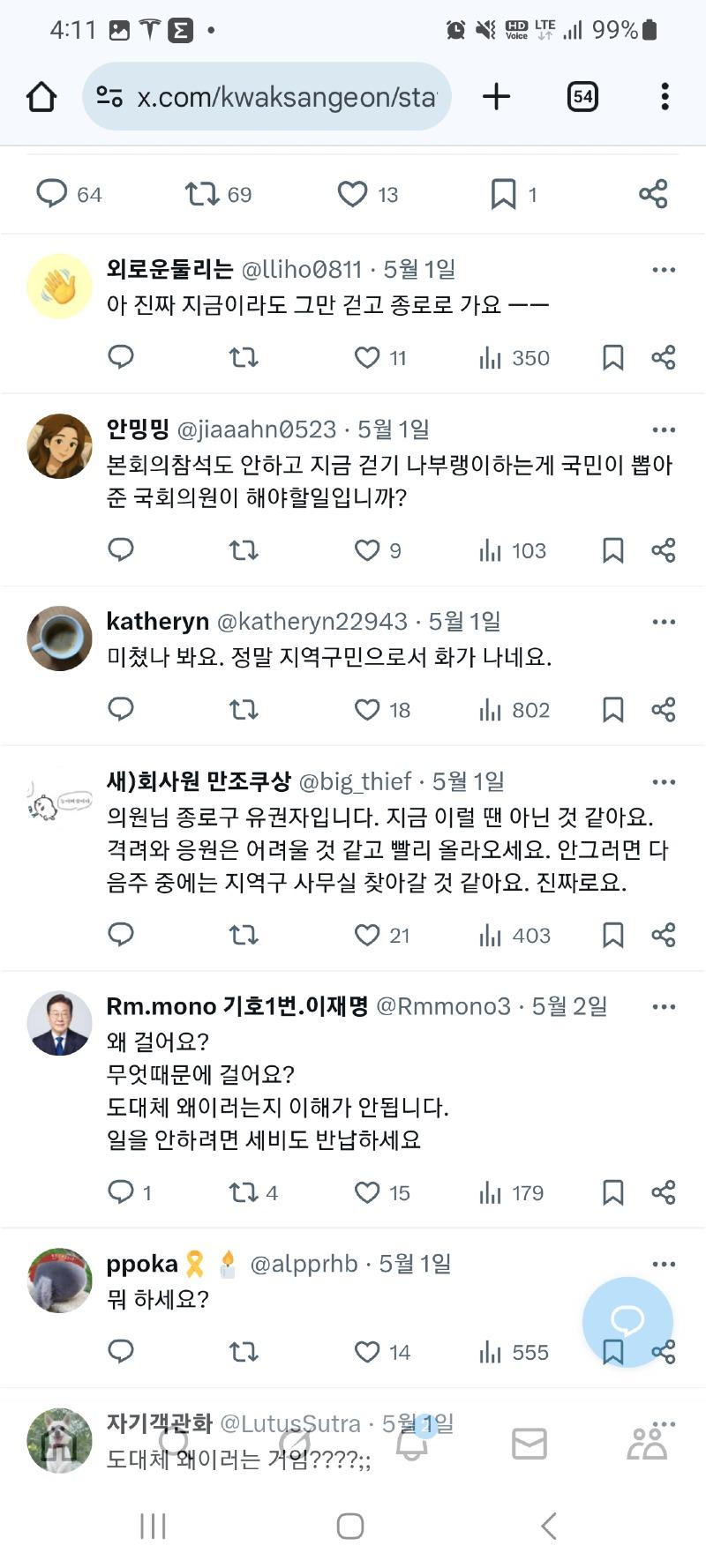Like 외로운둘리는's reply
The width and height of the screenshot is (706, 1568).
(x=367, y=358)
